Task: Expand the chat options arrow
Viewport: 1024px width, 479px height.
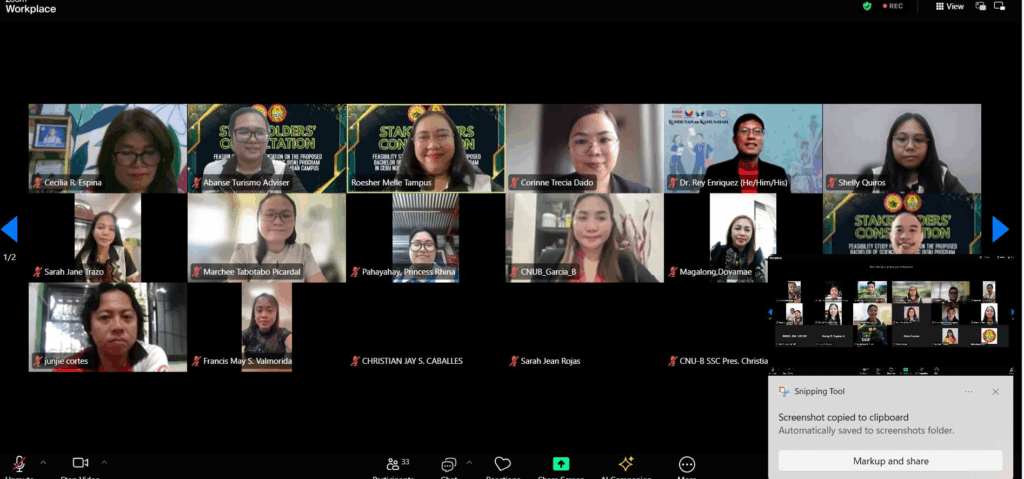Action: (x=469, y=463)
